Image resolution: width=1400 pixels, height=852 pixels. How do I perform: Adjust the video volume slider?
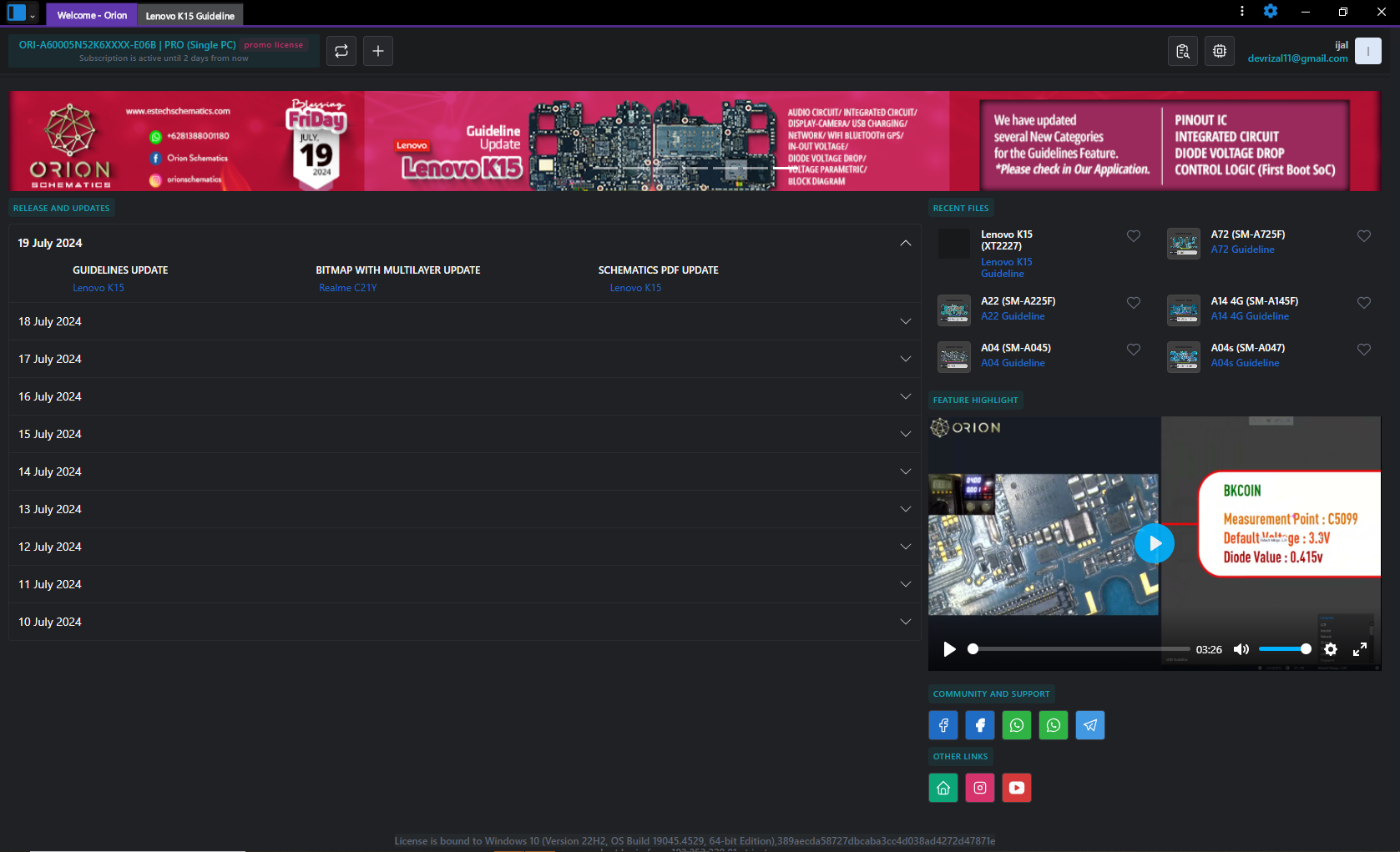tap(1284, 649)
